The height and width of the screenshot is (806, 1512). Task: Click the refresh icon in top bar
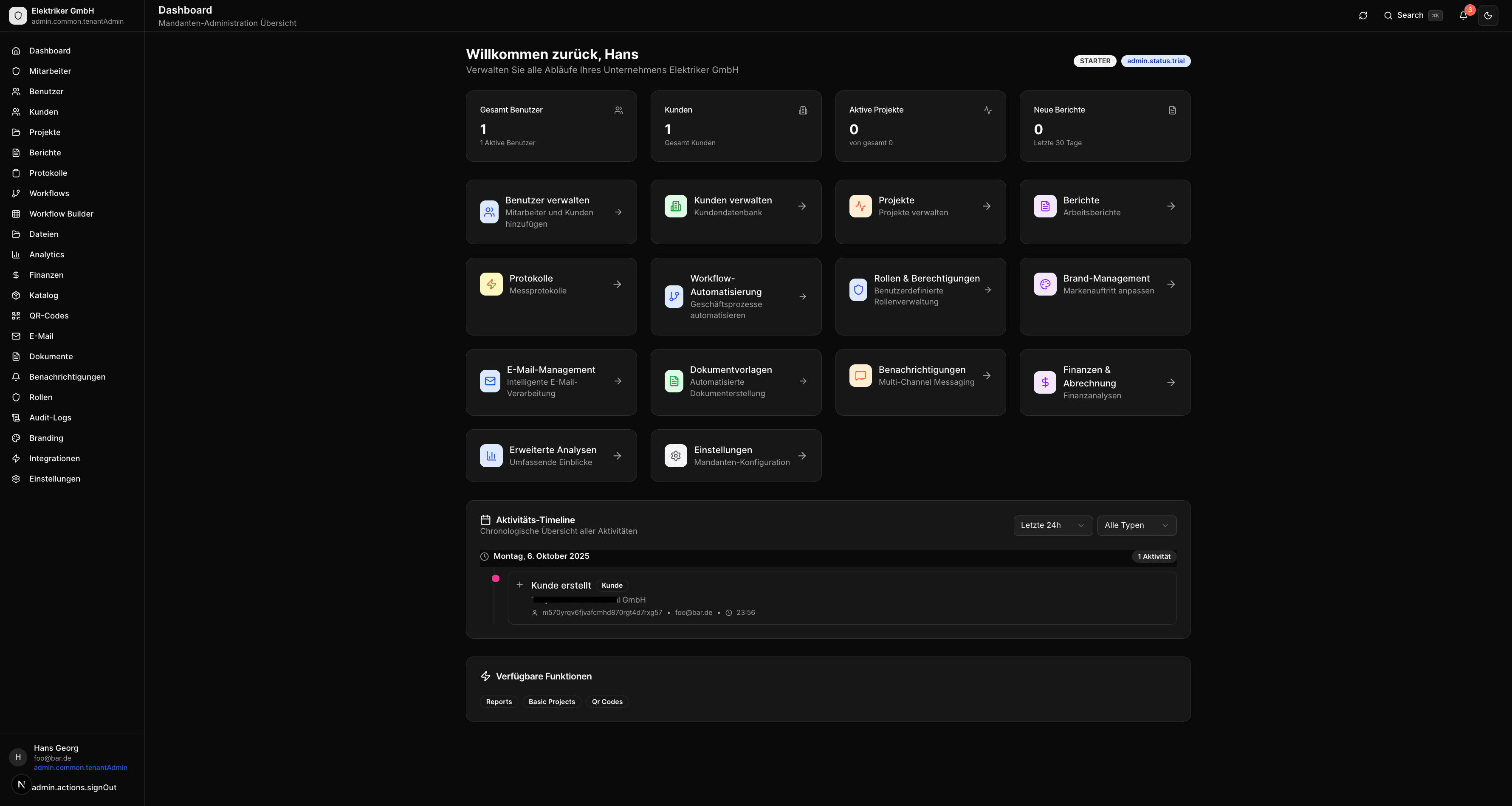click(1363, 16)
